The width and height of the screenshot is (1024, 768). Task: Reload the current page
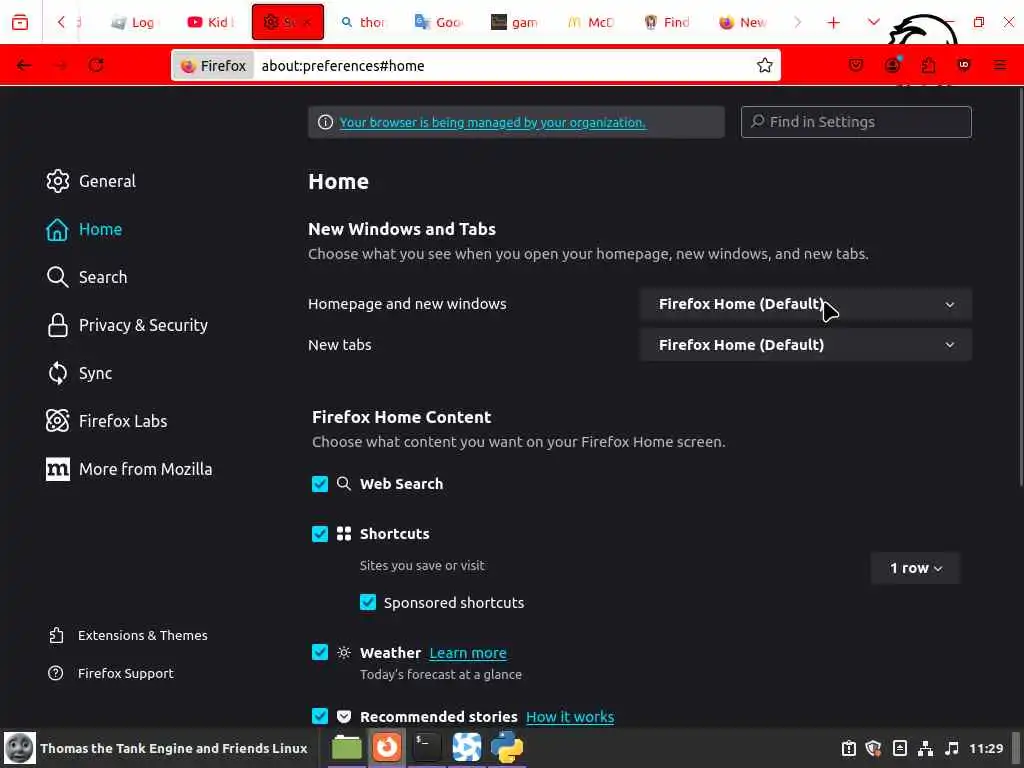pos(96,65)
